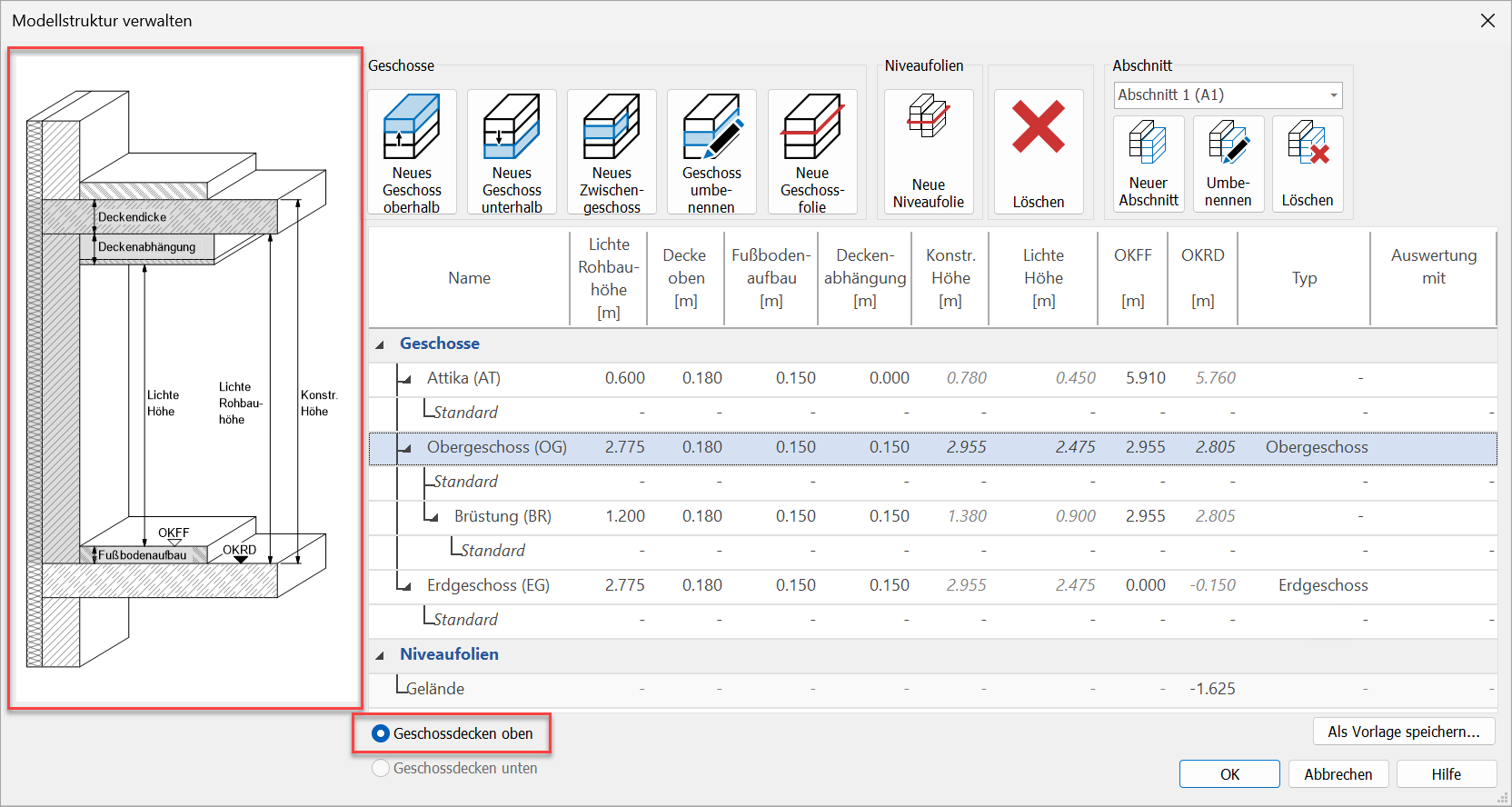Screen dimensions: 1512x807
Task: Click the Neues Geschoss unterhalb icon
Action: 512,152
